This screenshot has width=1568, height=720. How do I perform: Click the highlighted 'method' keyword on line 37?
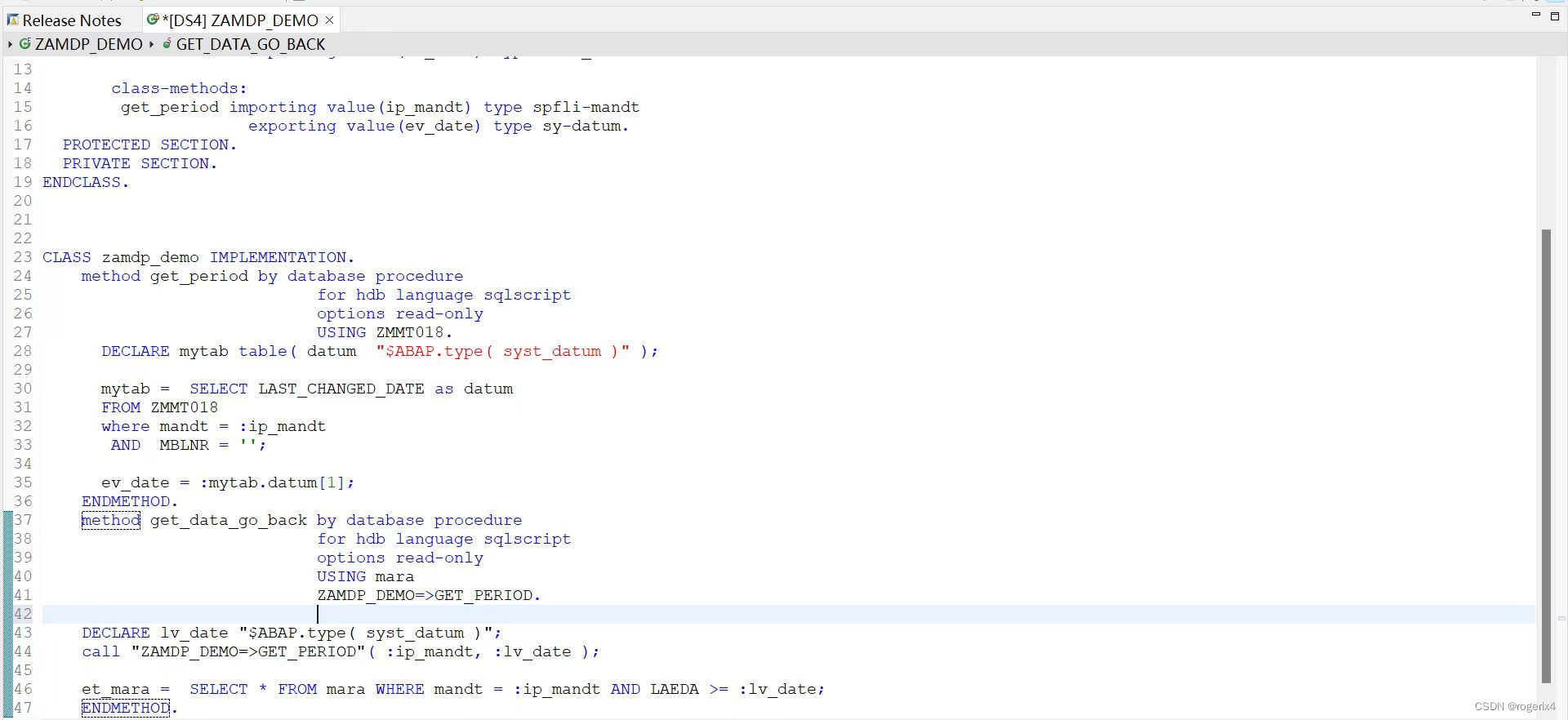(111, 520)
